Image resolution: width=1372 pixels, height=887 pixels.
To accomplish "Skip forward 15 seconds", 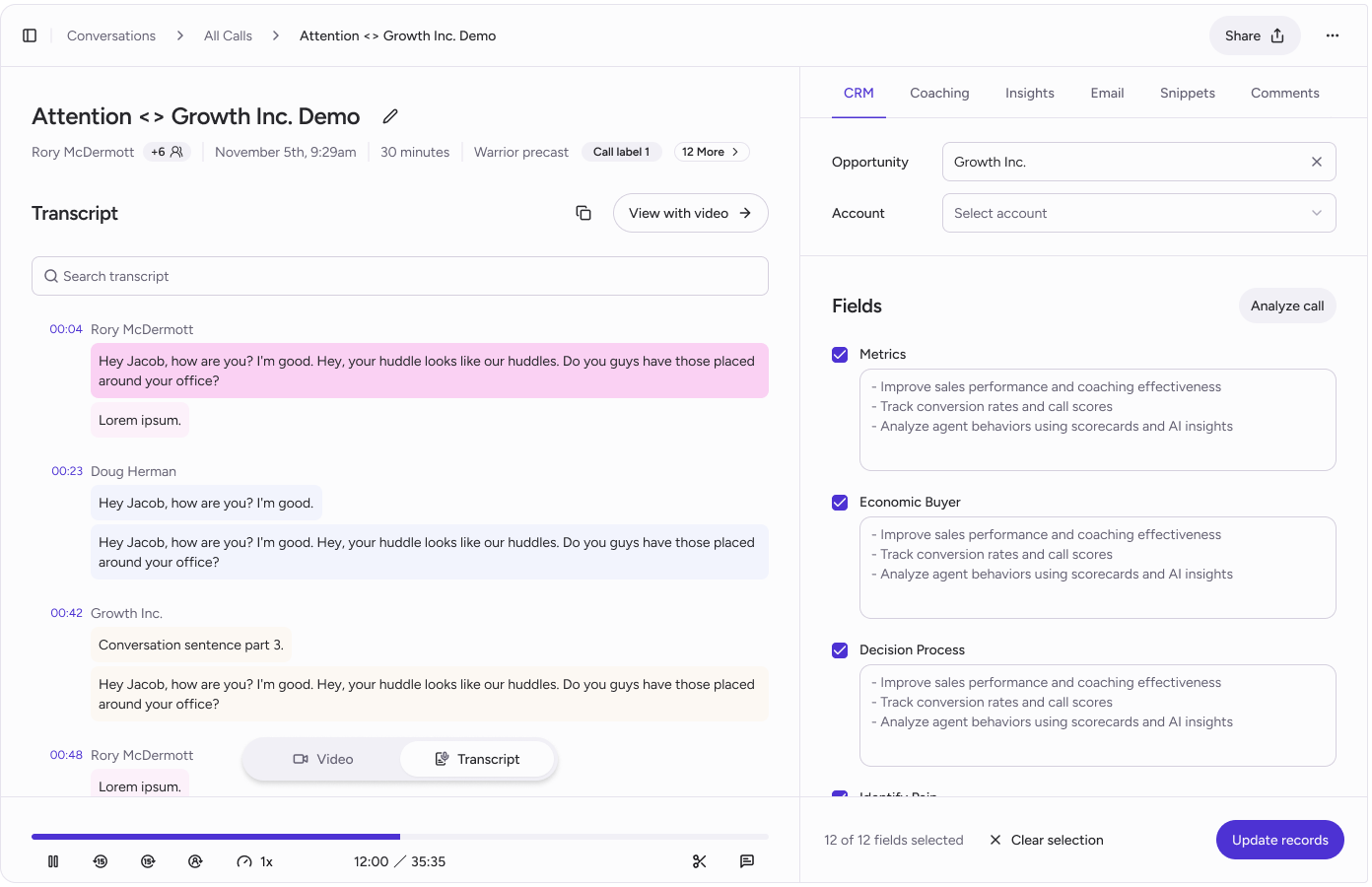I will [148, 861].
